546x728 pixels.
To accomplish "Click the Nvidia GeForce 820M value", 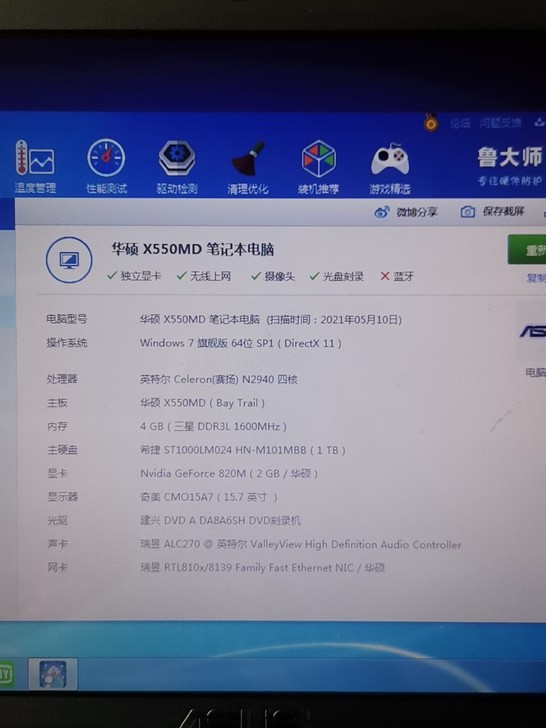I will [x=229, y=474].
